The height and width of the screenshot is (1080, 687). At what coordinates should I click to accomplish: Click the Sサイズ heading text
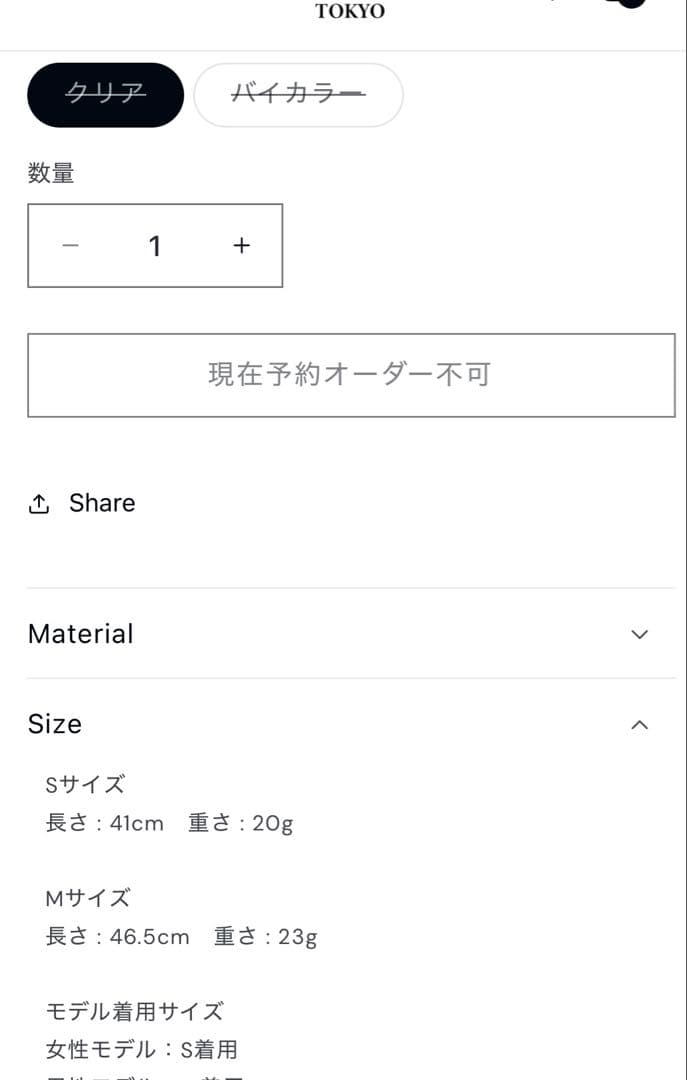pyautogui.click(x=85, y=784)
